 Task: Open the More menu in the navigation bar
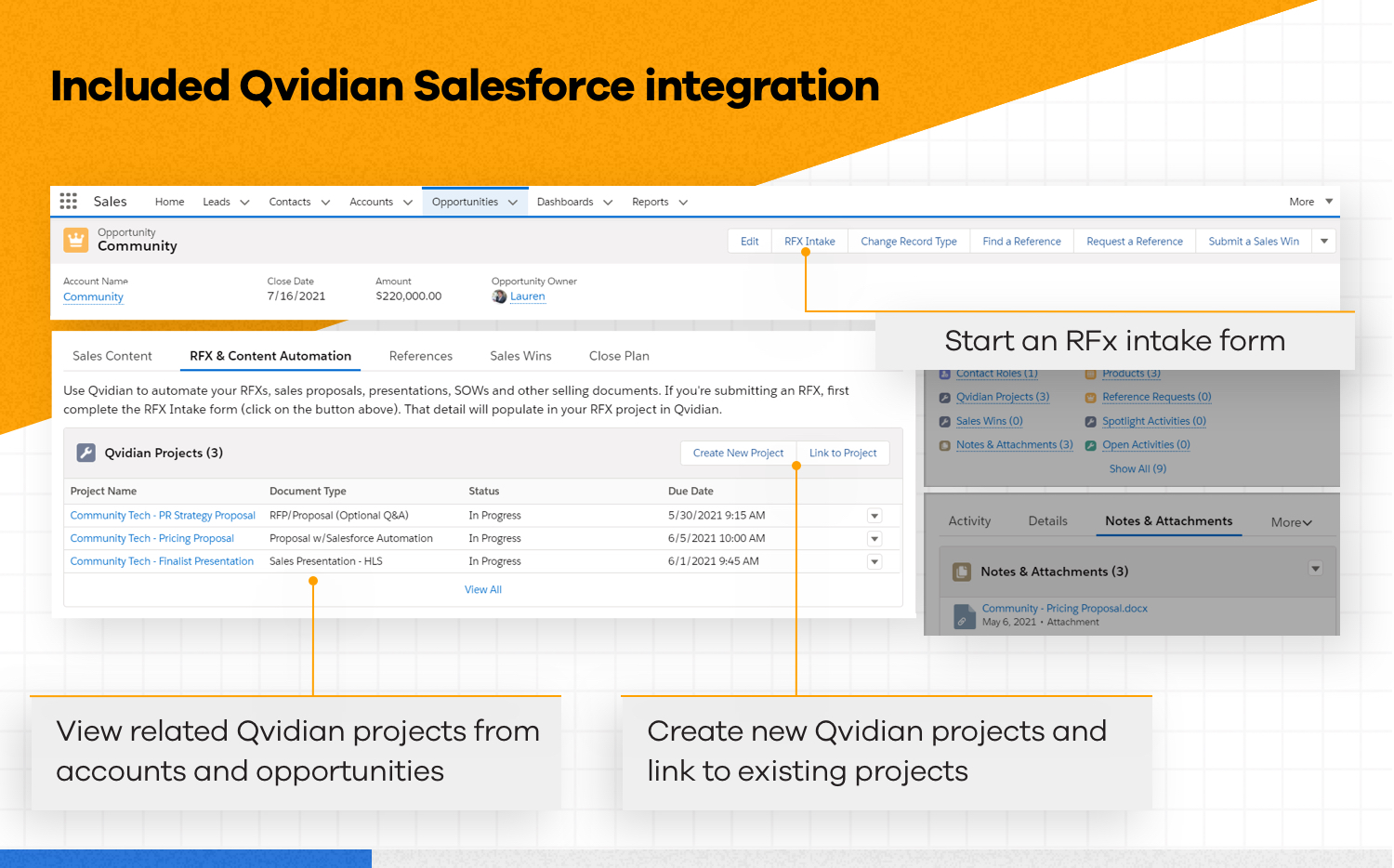(x=1309, y=201)
